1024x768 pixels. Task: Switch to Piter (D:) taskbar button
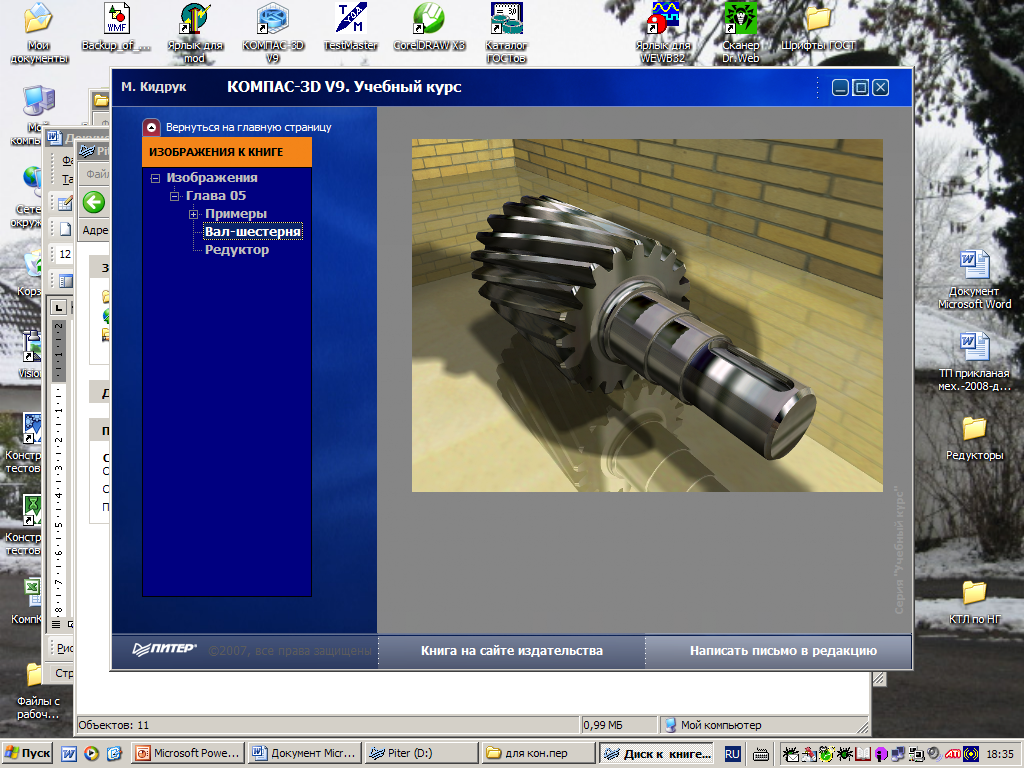pos(422,753)
